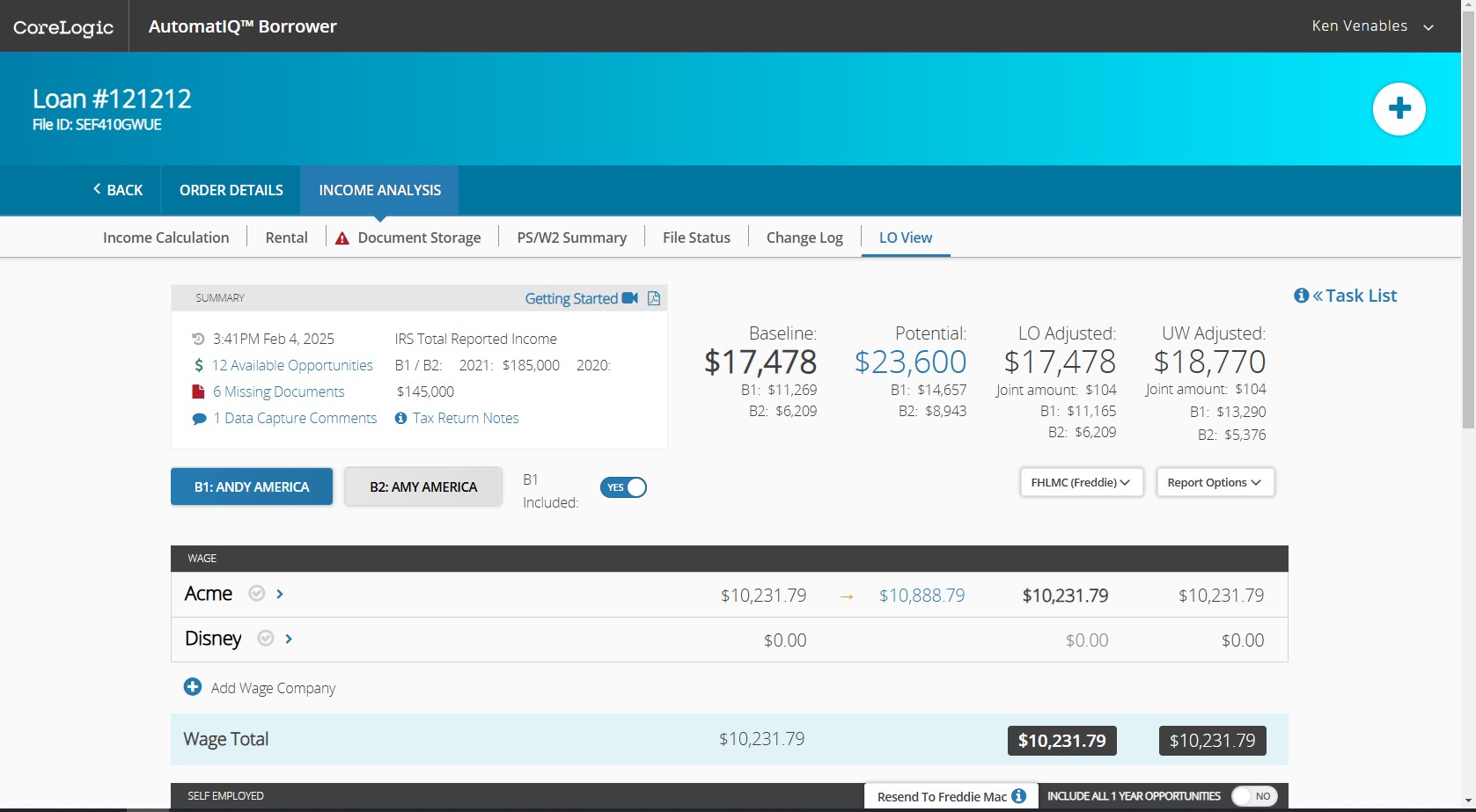The width and height of the screenshot is (1476, 812).
Task: Open the 6 Missing Documents link
Action: pos(278,391)
